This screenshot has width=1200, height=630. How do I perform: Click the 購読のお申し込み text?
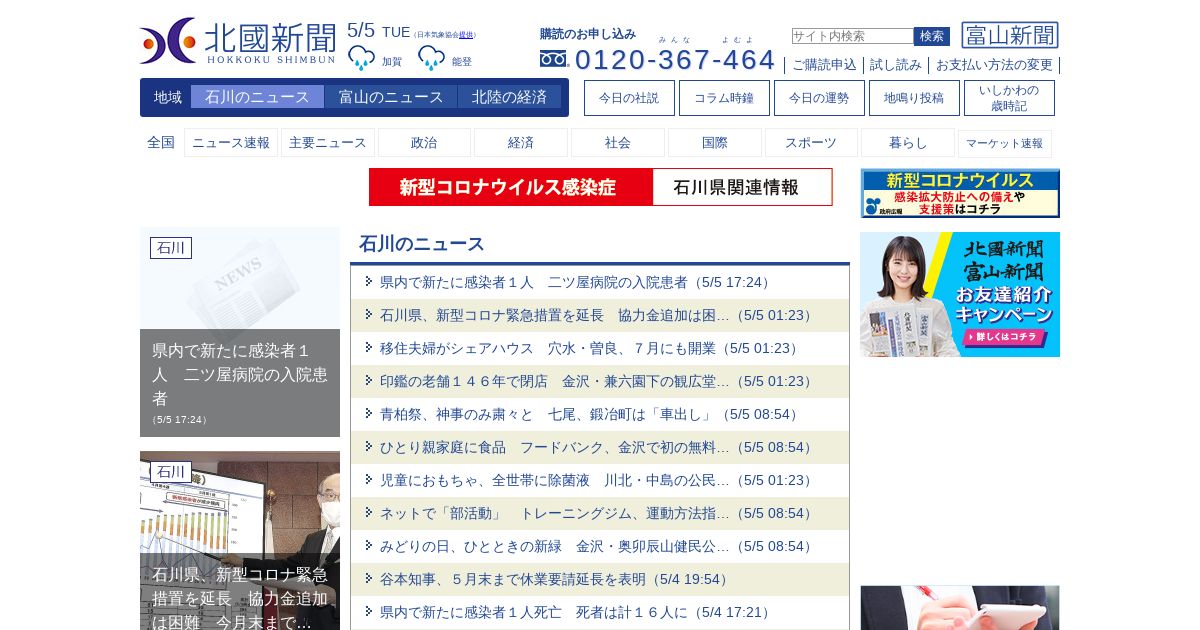pos(588,34)
